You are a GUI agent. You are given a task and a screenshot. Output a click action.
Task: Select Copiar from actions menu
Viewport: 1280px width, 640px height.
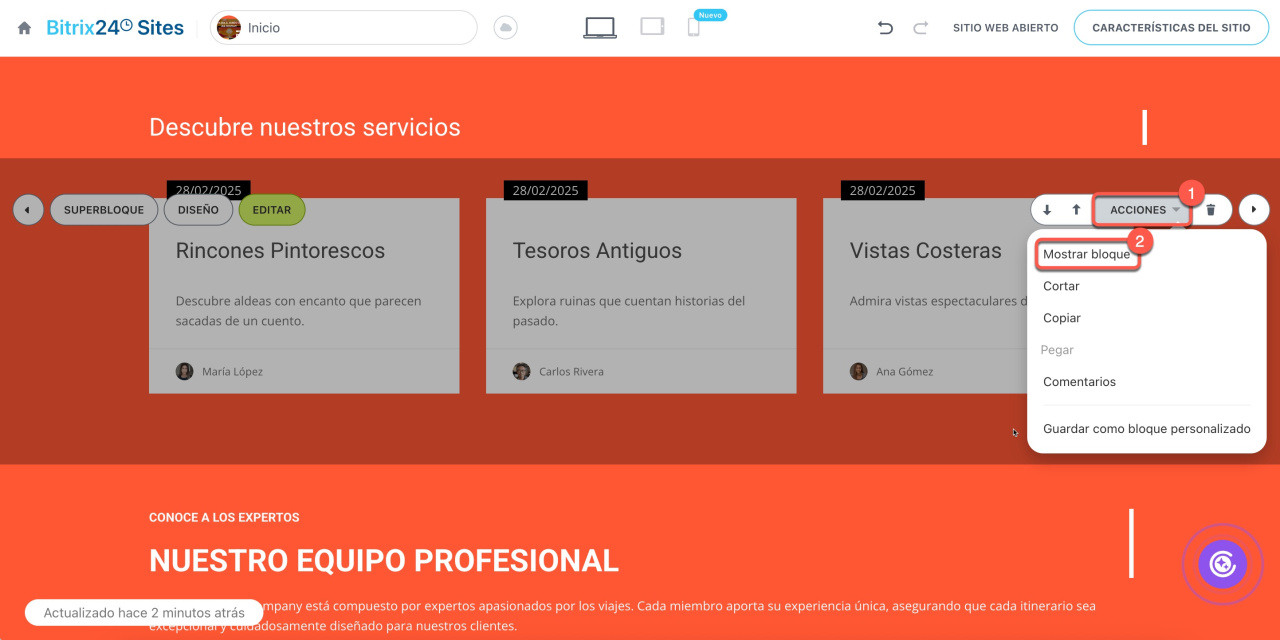coord(1061,318)
